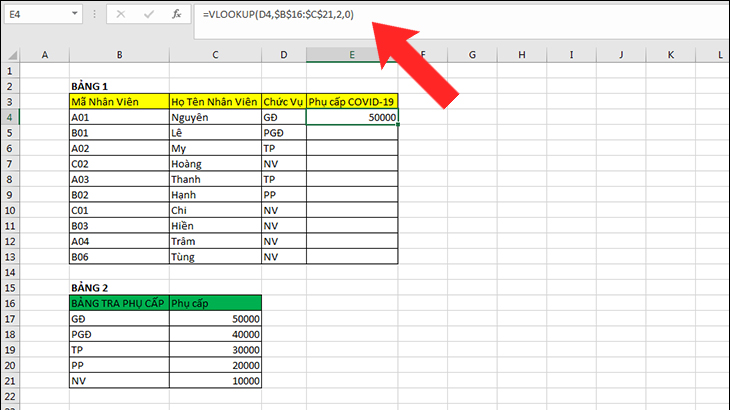The width and height of the screenshot is (730, 410).
Task: Select row 4 header
Action: [10, 117]
